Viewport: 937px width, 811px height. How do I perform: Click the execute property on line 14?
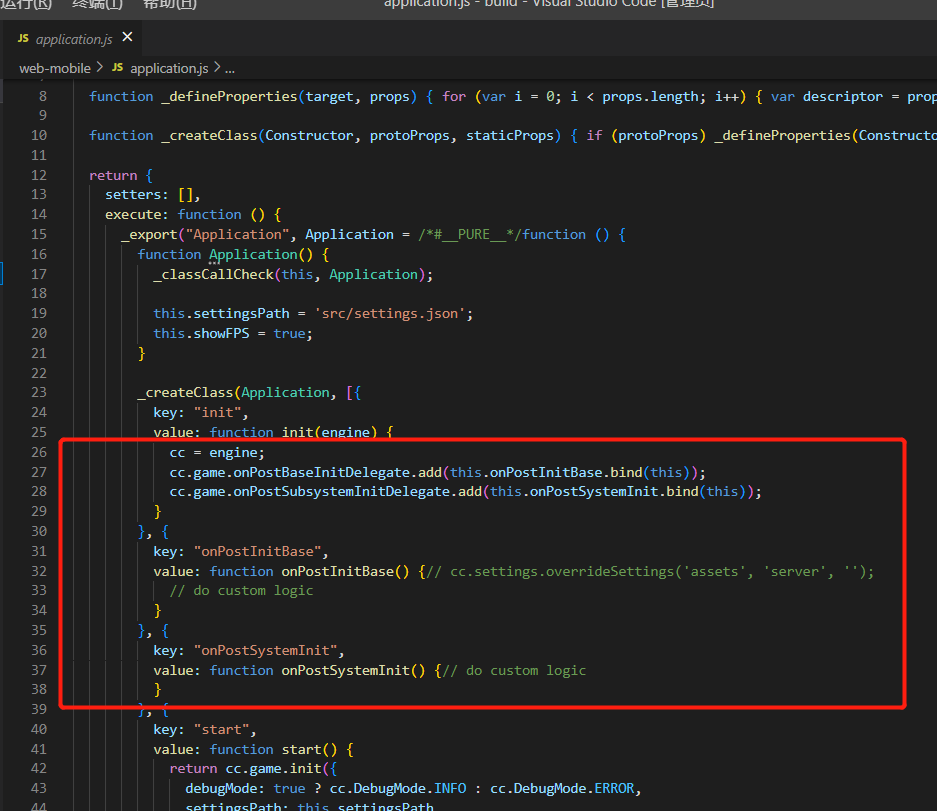(x=133, y=215)
